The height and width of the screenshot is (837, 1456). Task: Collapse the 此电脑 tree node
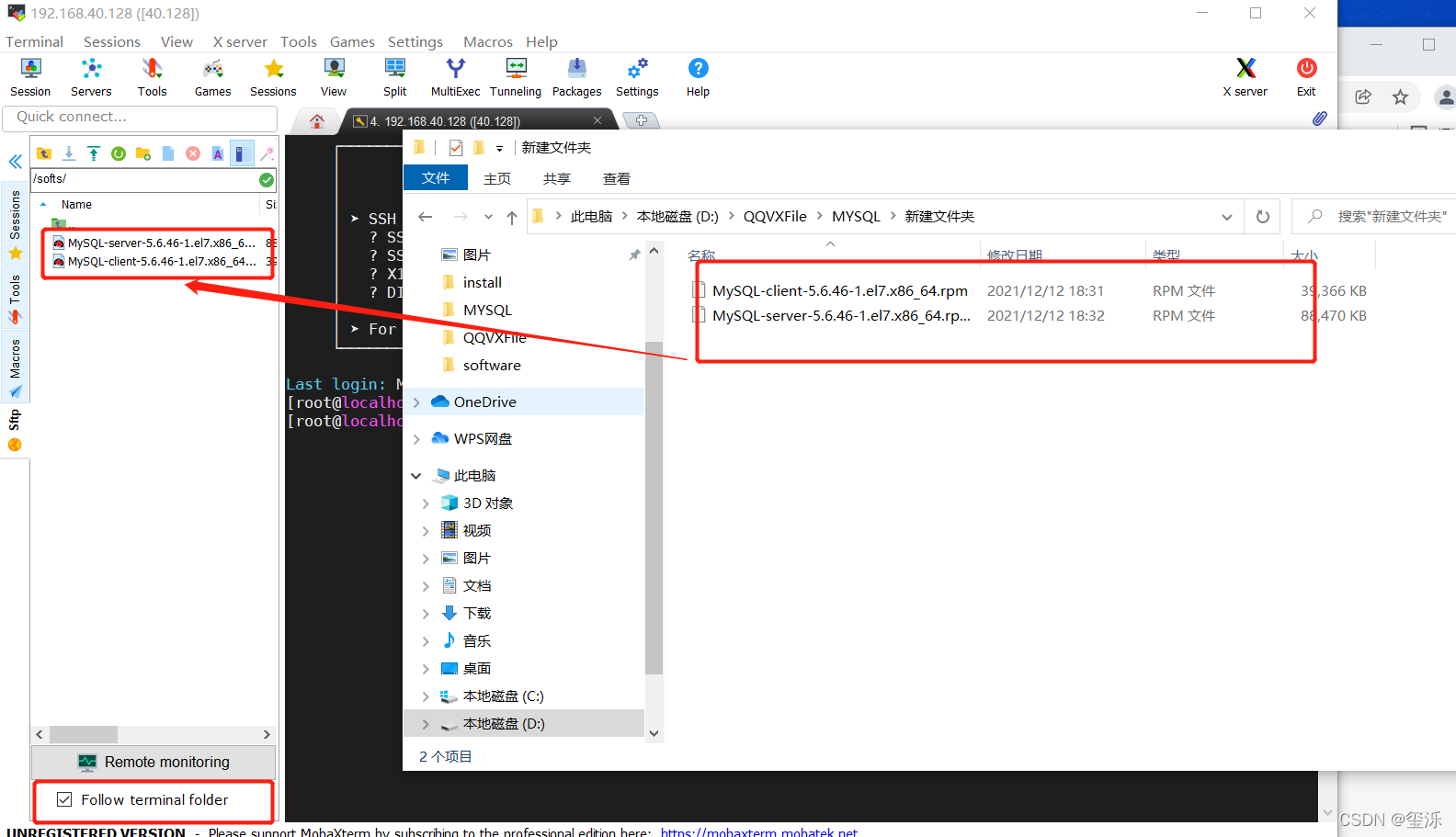click(x=416, y=476)
